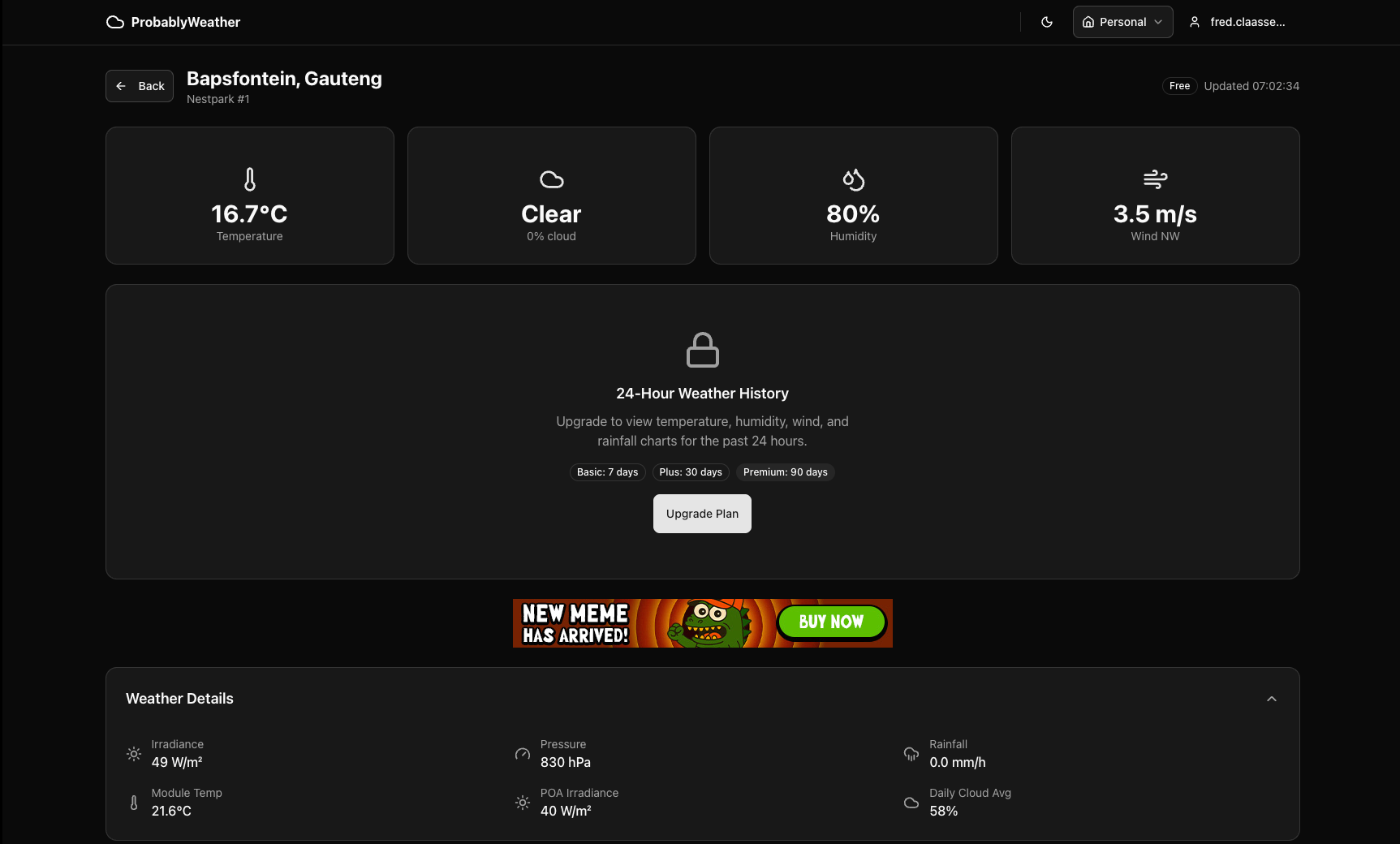The image size is (1400, 844).
Task: Toggle dark mode with the moon icon
Action: click(x=1047, y=22)
